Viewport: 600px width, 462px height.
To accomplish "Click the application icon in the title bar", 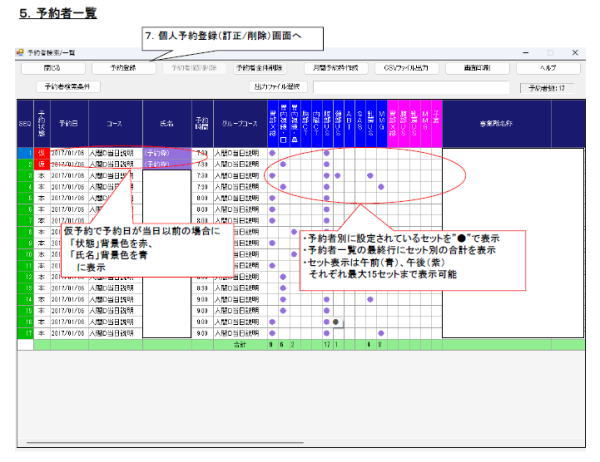I will click(x=20, y=52).
